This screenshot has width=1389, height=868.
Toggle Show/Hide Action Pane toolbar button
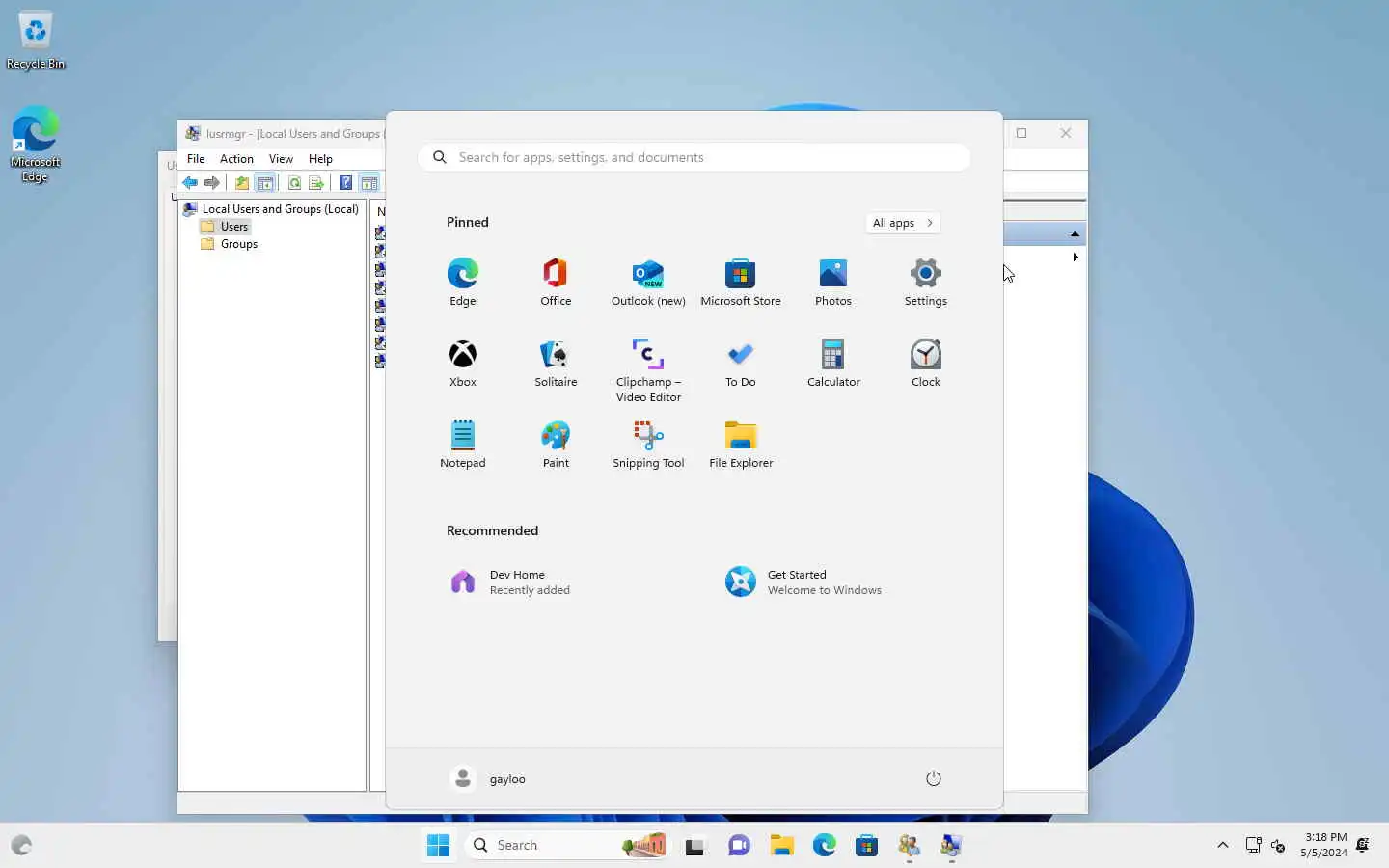(x=368, y=183)
